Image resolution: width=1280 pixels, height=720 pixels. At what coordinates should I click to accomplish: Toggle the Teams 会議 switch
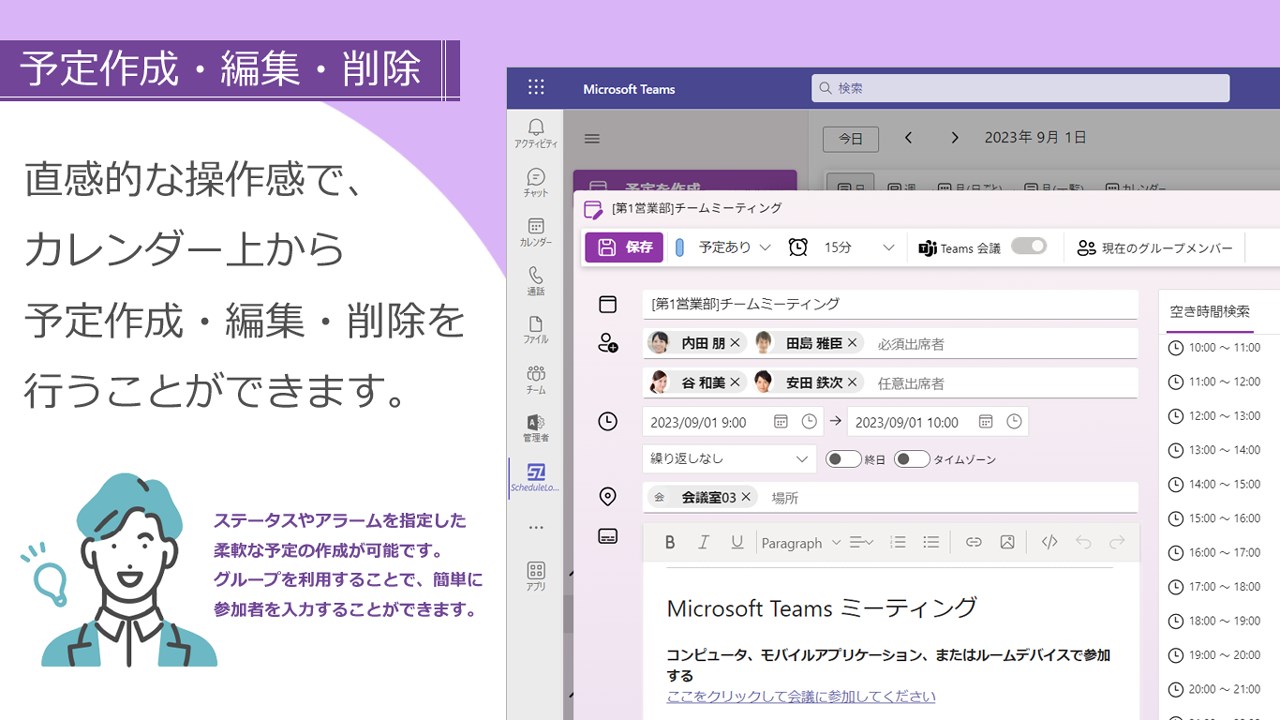click(1028, 246)
